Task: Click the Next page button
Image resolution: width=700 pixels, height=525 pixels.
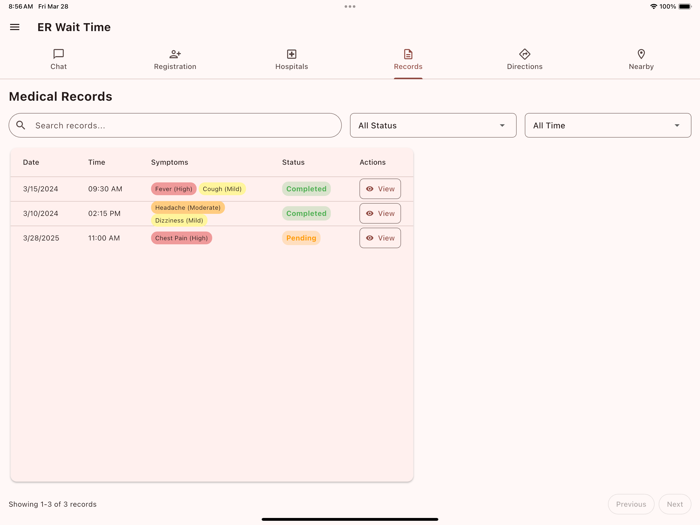Action: point(675,504)
